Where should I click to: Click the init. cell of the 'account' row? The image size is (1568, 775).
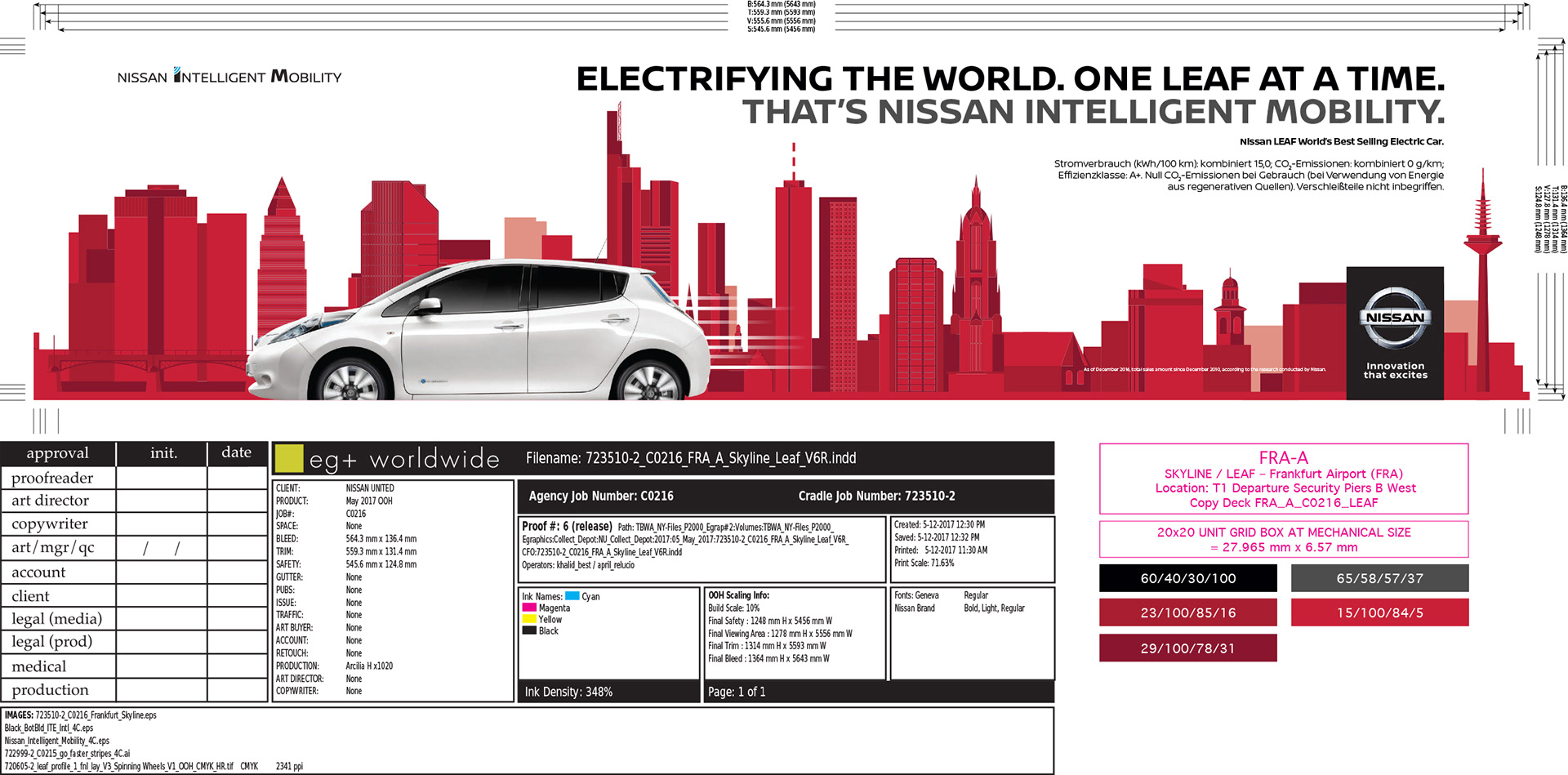[162, 572]
